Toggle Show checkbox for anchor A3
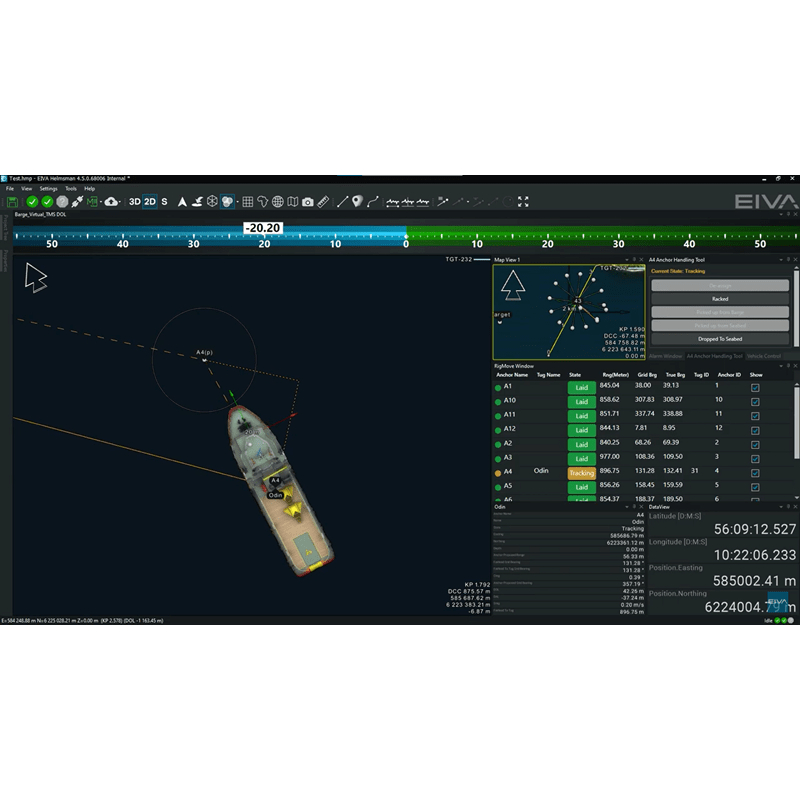The width and height of the screenshot is (800, 800). point(755,459)
